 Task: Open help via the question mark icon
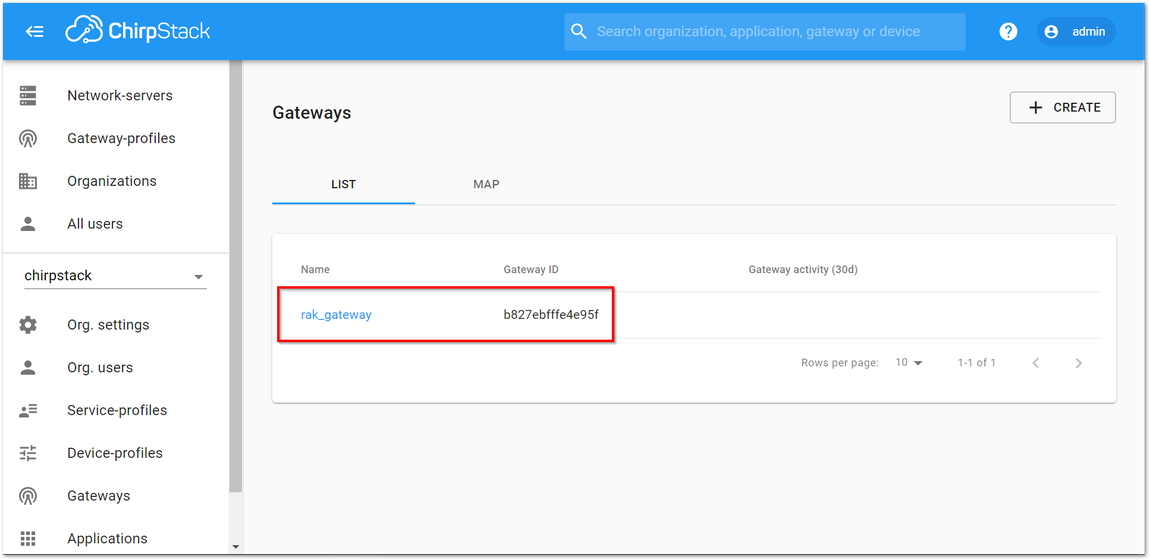[1008, 32]
